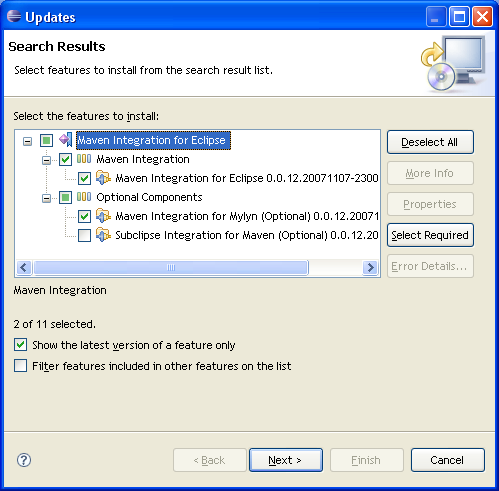Enable Filter features included in other features
Image resolution: width=499 pixels, height=491 pixels.
point(20,365)
